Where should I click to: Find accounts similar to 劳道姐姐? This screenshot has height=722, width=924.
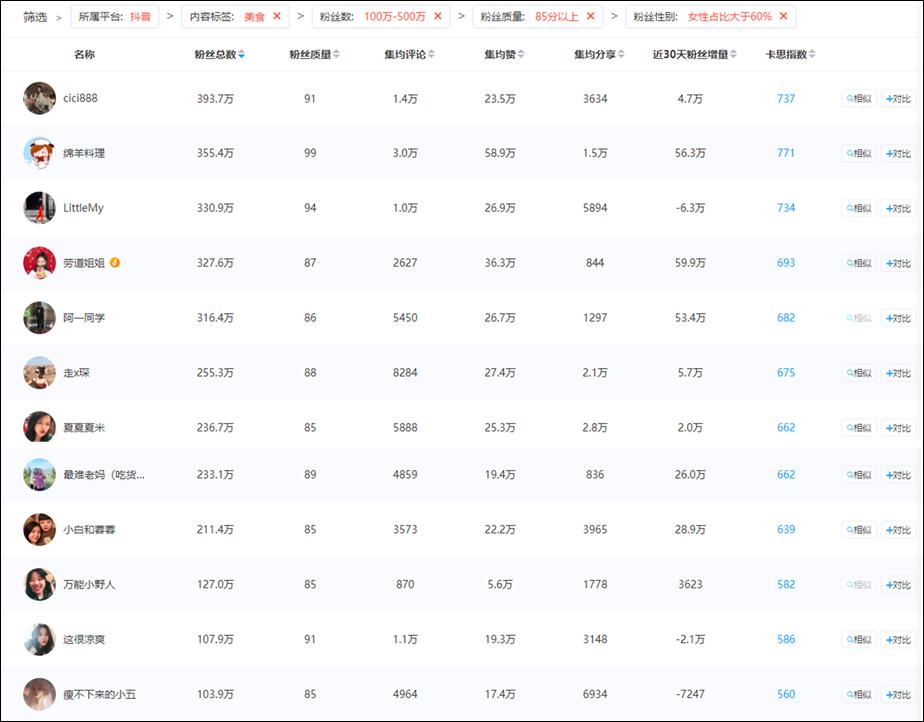coord(859,263)
